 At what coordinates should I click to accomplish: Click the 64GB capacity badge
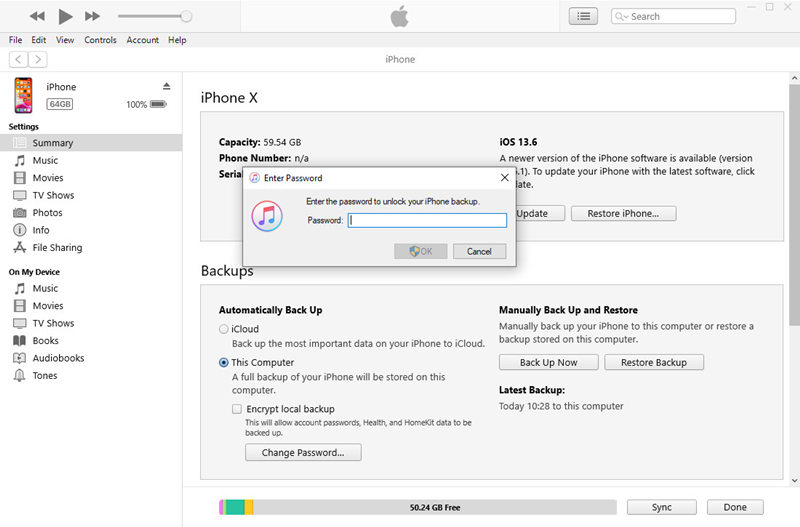click(60, 104)
